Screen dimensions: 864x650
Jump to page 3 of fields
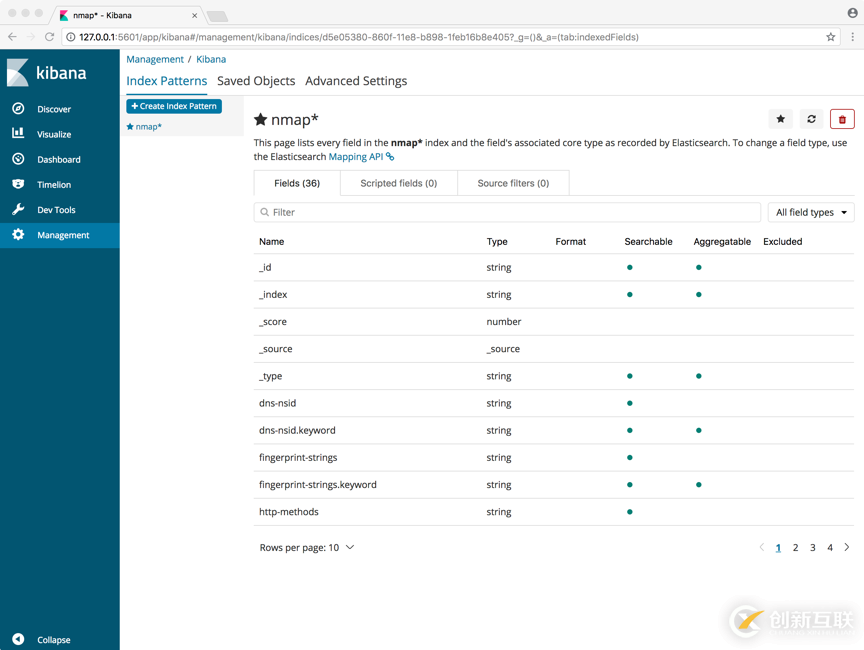(813, 548)
